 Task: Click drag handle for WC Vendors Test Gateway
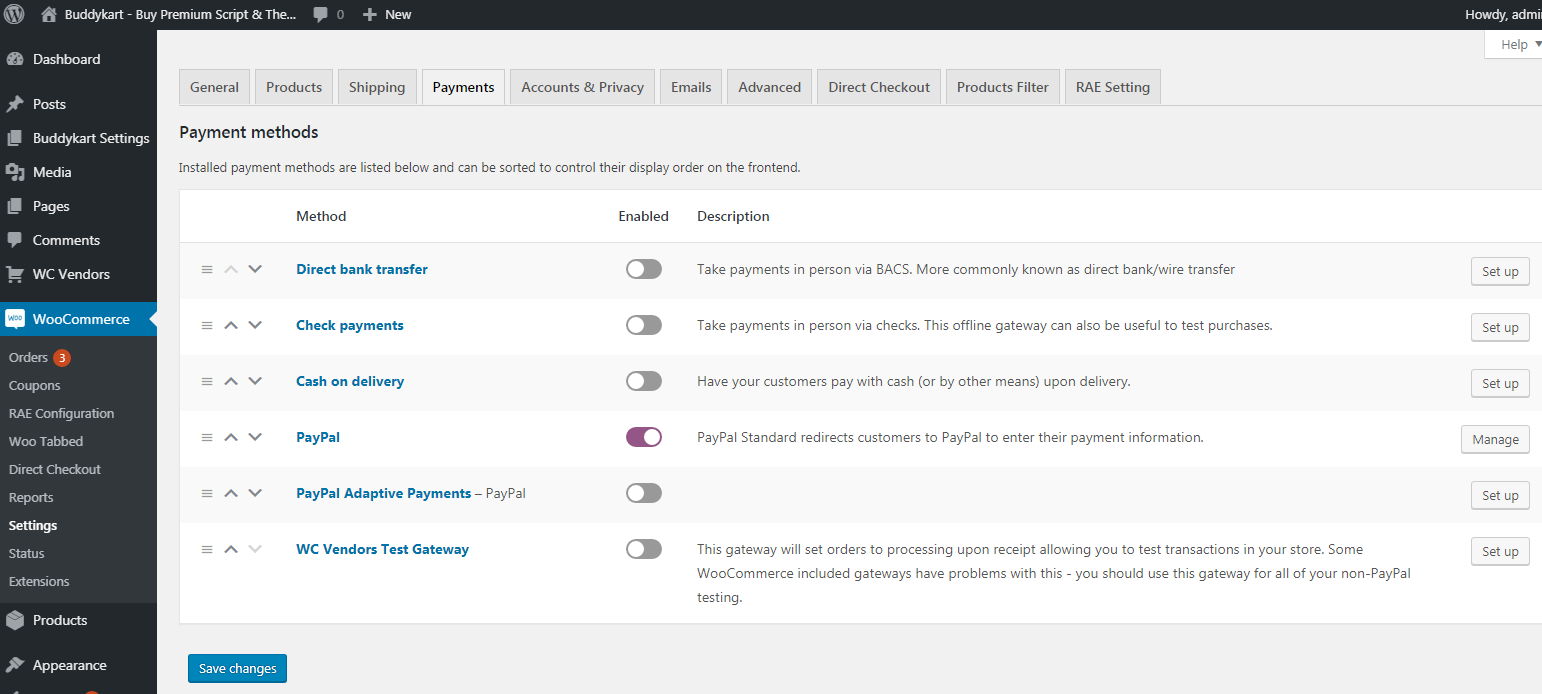(207, 549)
